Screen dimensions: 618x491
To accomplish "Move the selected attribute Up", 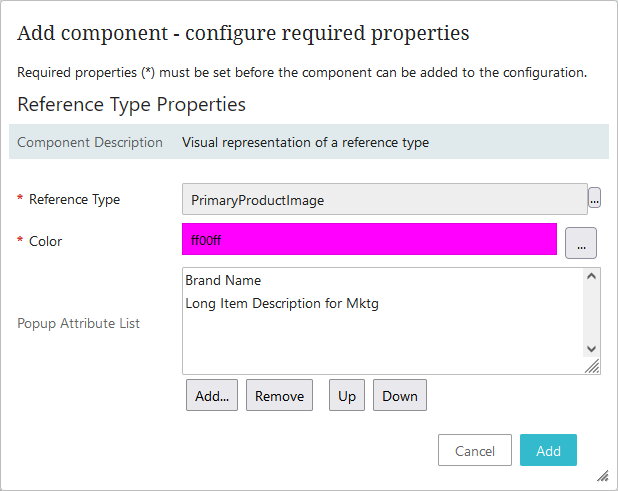I will click(x=347, y=396).
